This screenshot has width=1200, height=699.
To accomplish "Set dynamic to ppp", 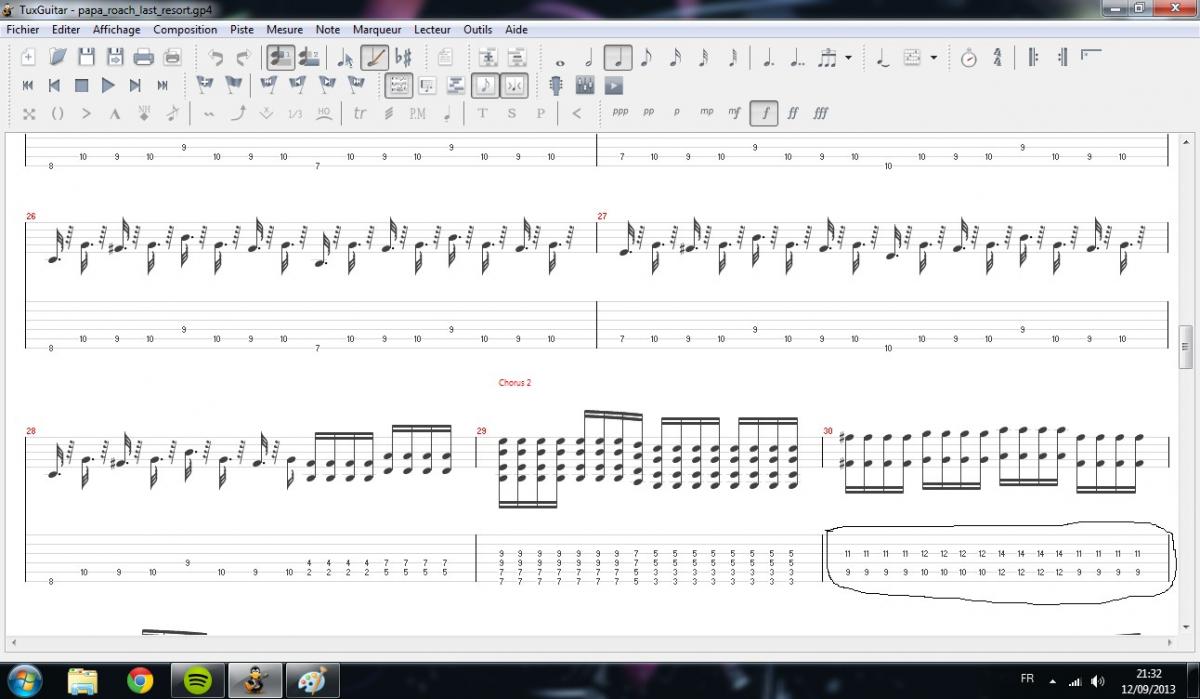I will (x=621, y=112).
